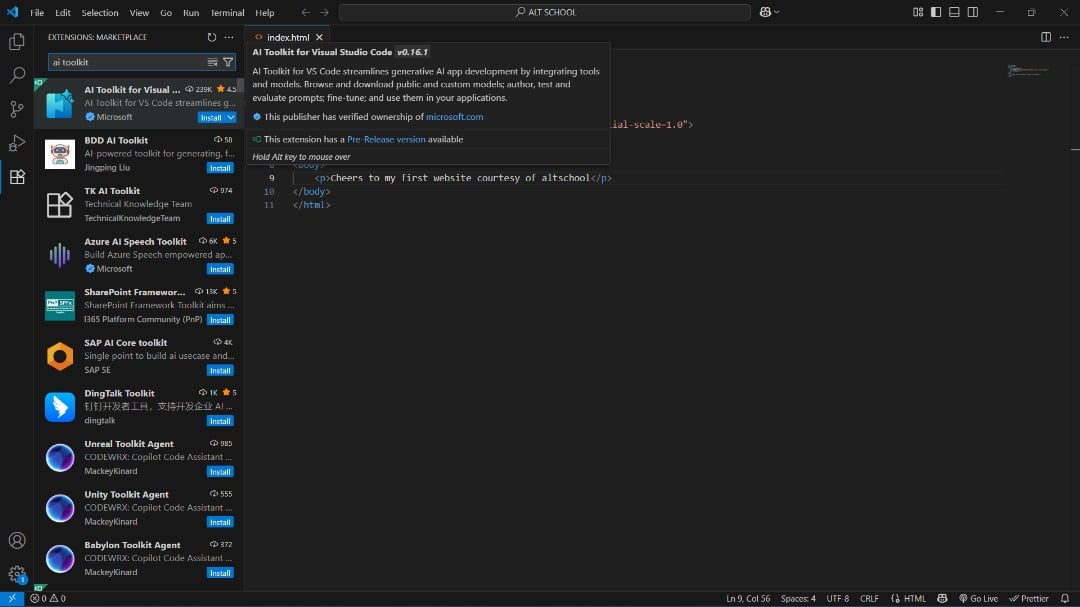Click Copilot status icon in status bar
The width and height of the screenshot is (1080, 607).
[x=942, y=599]
